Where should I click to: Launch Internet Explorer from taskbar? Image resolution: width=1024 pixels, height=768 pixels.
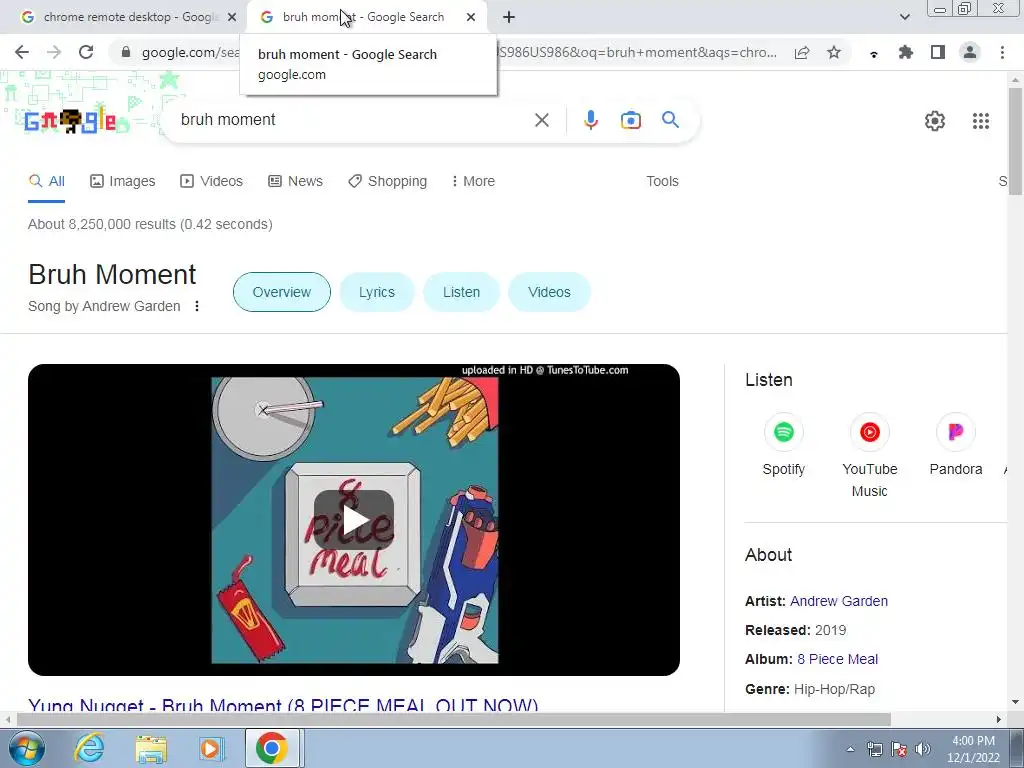pyautogui.click(x=89, y=748)
